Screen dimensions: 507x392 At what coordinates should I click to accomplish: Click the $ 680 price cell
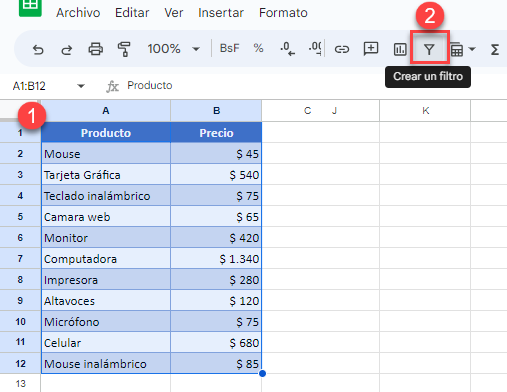pos(216,343)
